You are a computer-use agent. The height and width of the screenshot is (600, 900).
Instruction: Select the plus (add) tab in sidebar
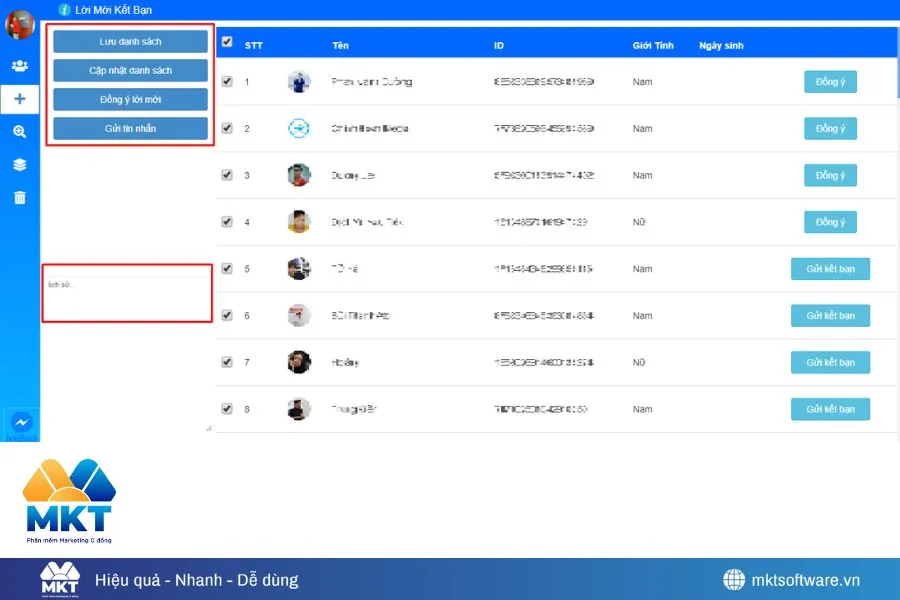20,98
